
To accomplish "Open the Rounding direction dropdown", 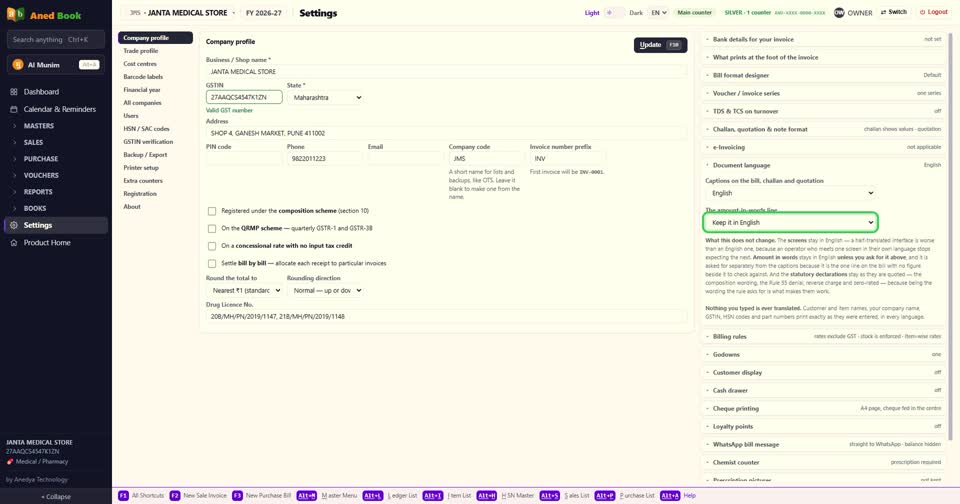I will click(325, 290).
